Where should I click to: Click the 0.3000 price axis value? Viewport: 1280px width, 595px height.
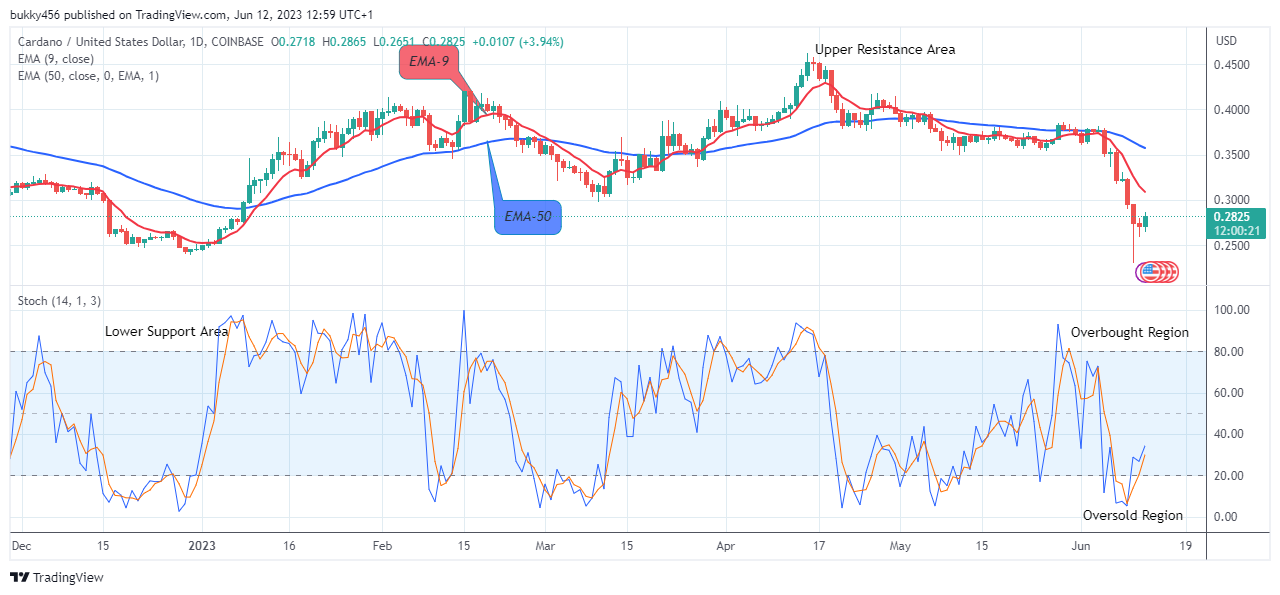[1231, 201]
